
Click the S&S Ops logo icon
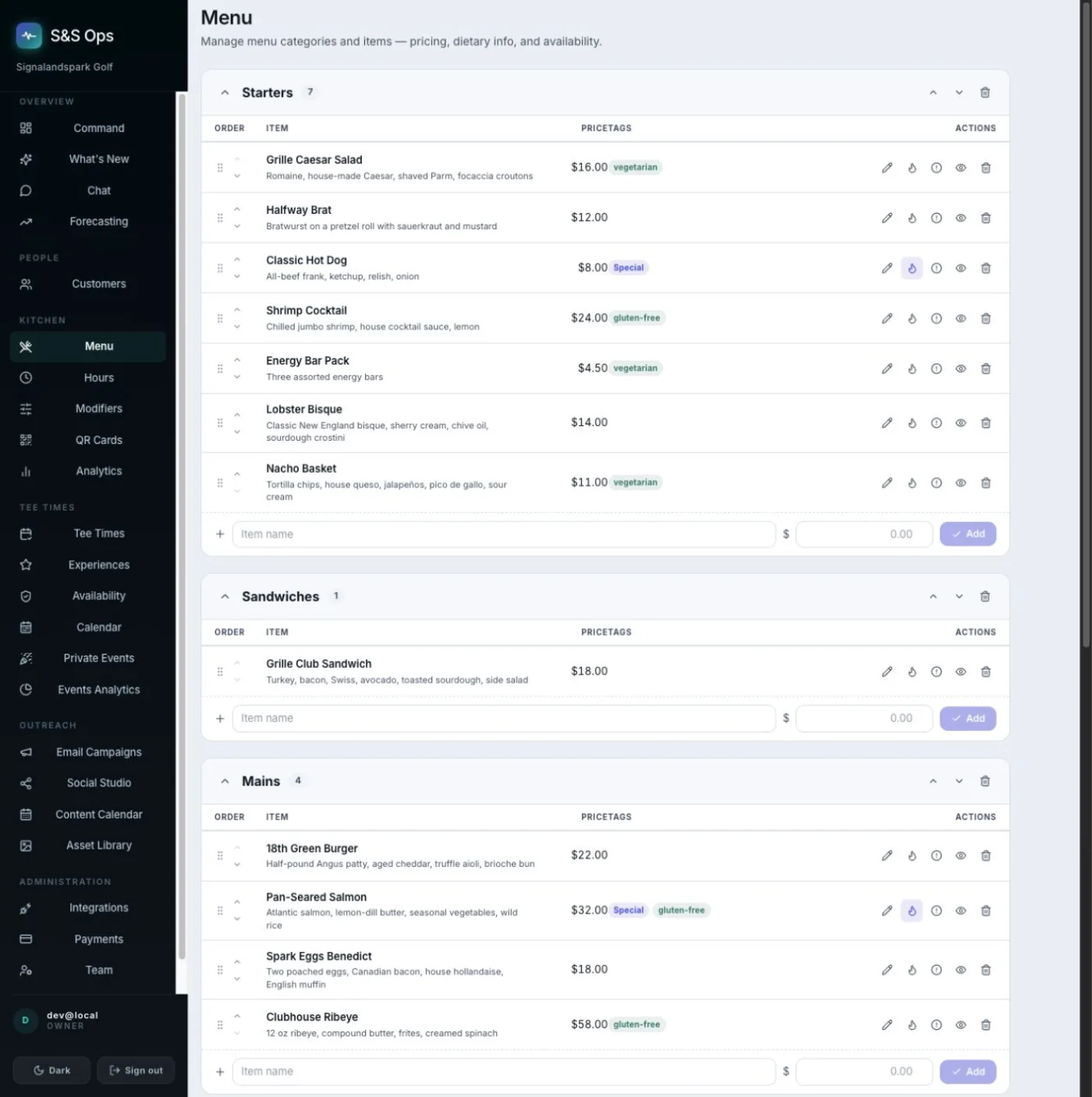(29, 35)
